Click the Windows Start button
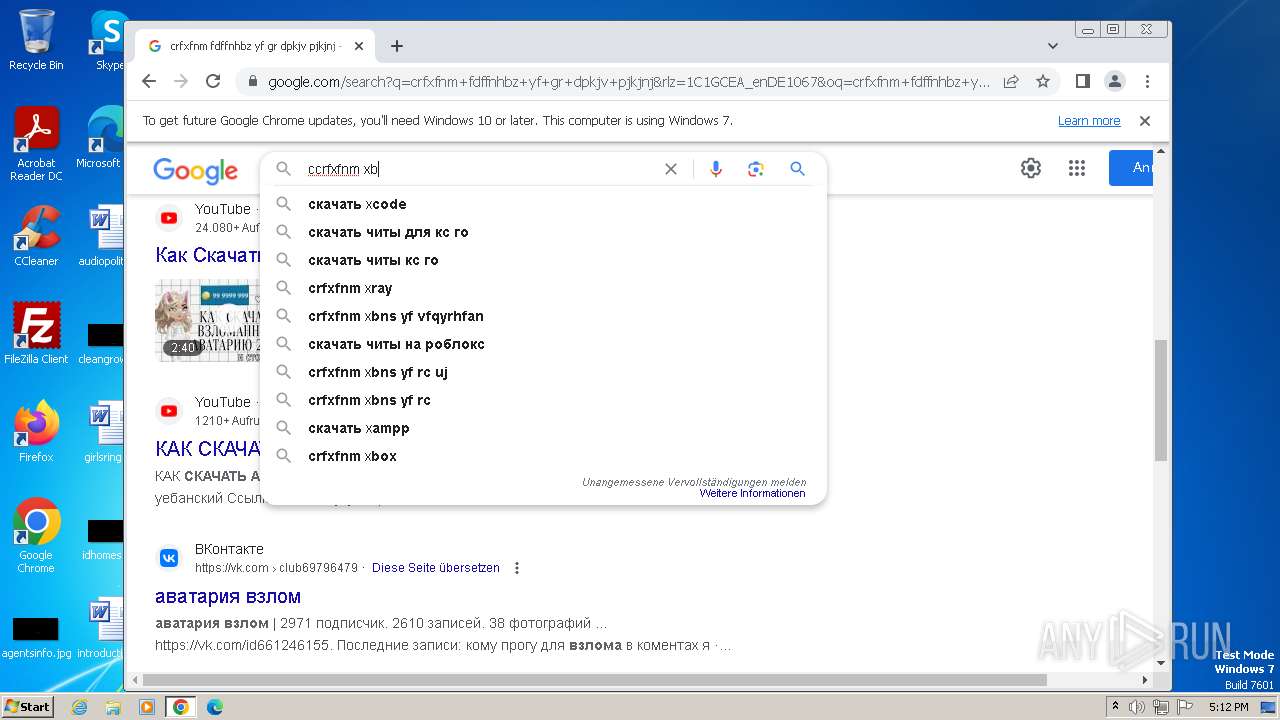 pyautogui.click(x=27, y=706)
